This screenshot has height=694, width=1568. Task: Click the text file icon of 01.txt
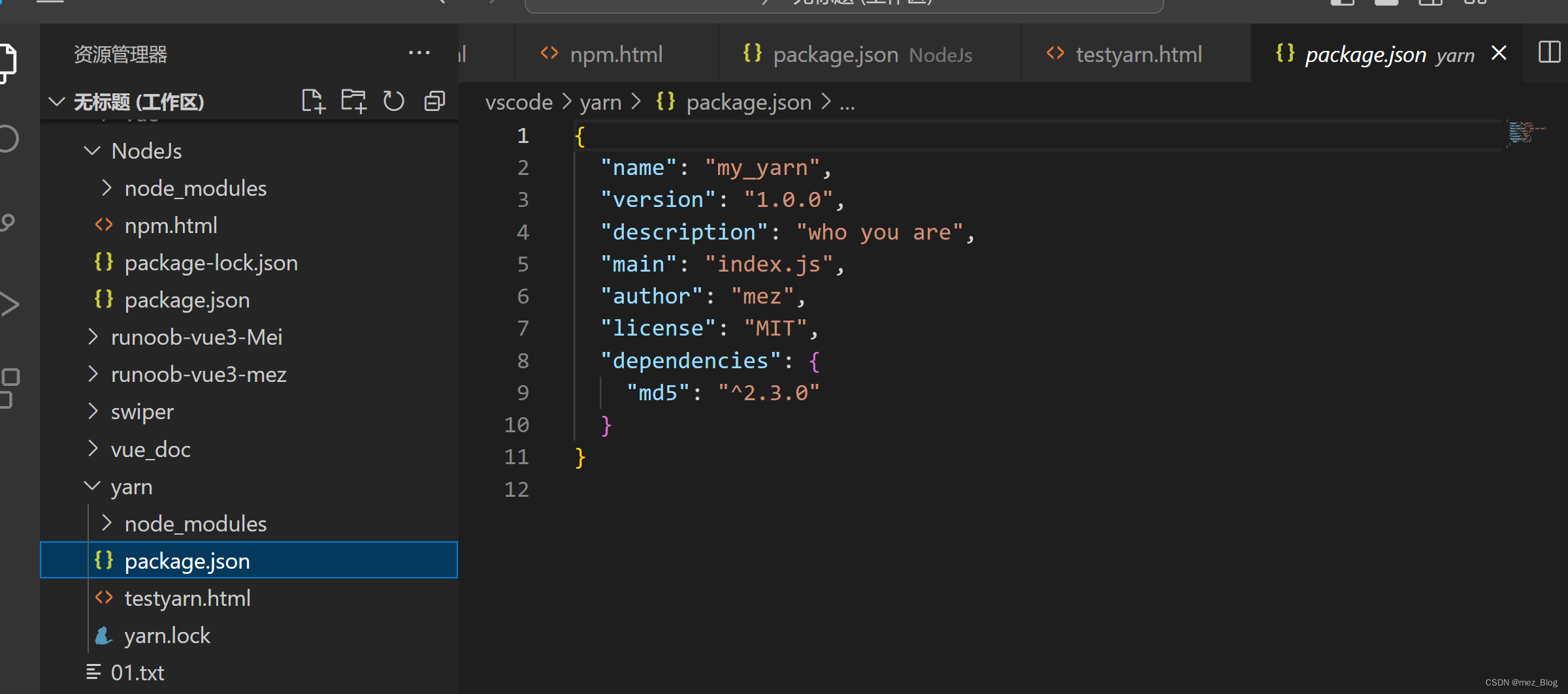tap(93, 672)
